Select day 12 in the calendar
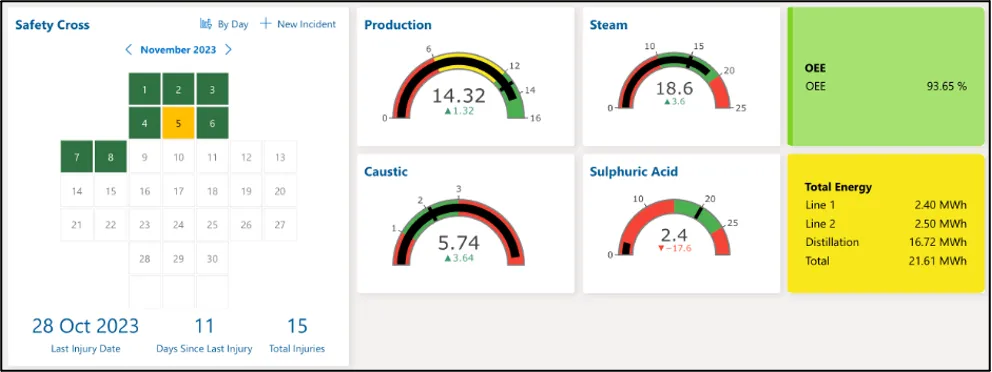This screenshot has height=372, width=992. tap(246, 157)
